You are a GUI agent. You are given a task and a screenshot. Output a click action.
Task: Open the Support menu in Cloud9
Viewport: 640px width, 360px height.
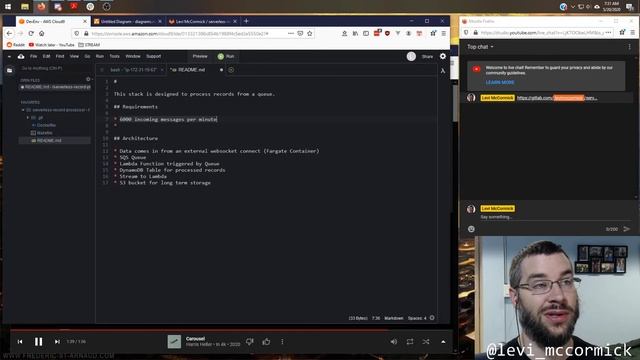point(153,56)
